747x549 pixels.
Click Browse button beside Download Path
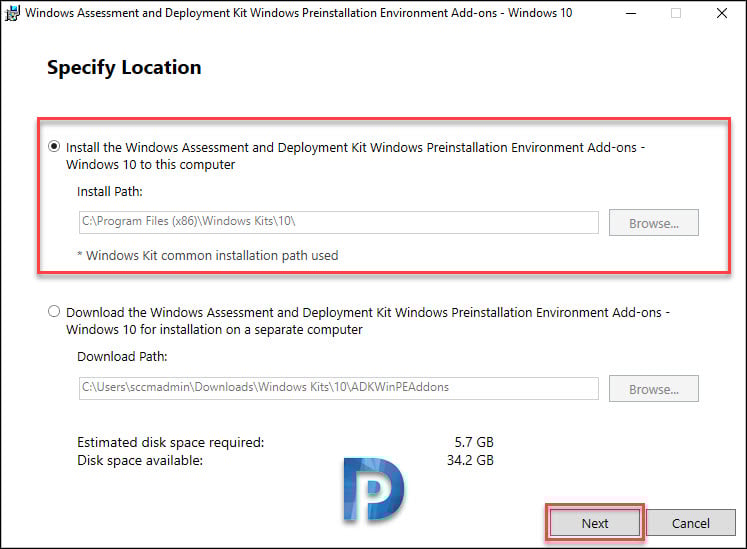[654, 388]
